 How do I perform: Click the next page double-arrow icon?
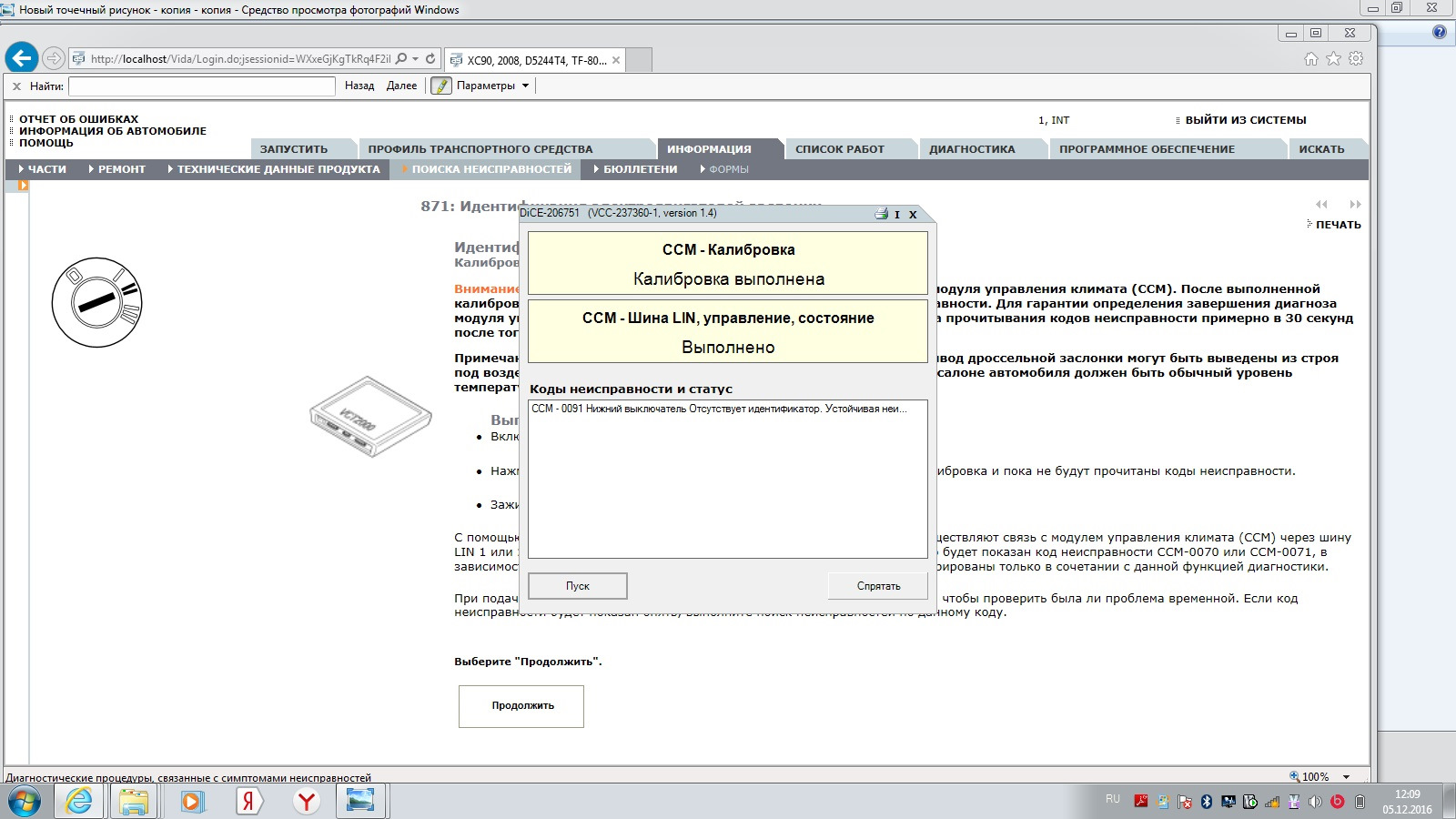[x=1355, y=205]
